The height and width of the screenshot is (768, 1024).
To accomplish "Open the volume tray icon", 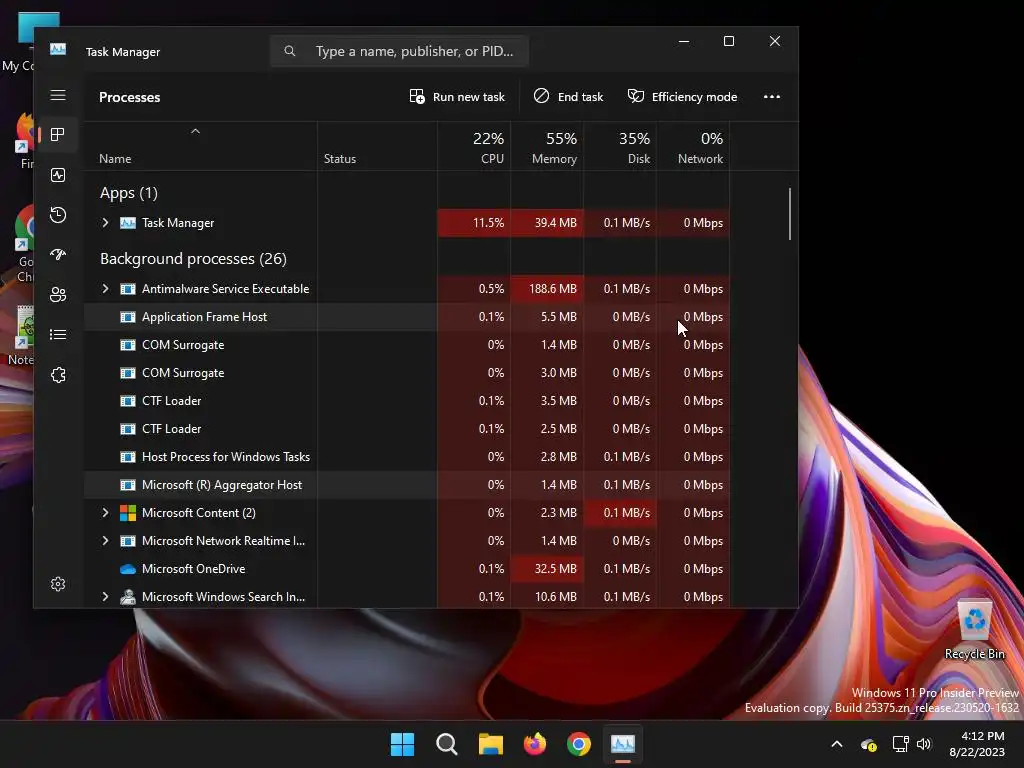I will coord(923,744).
